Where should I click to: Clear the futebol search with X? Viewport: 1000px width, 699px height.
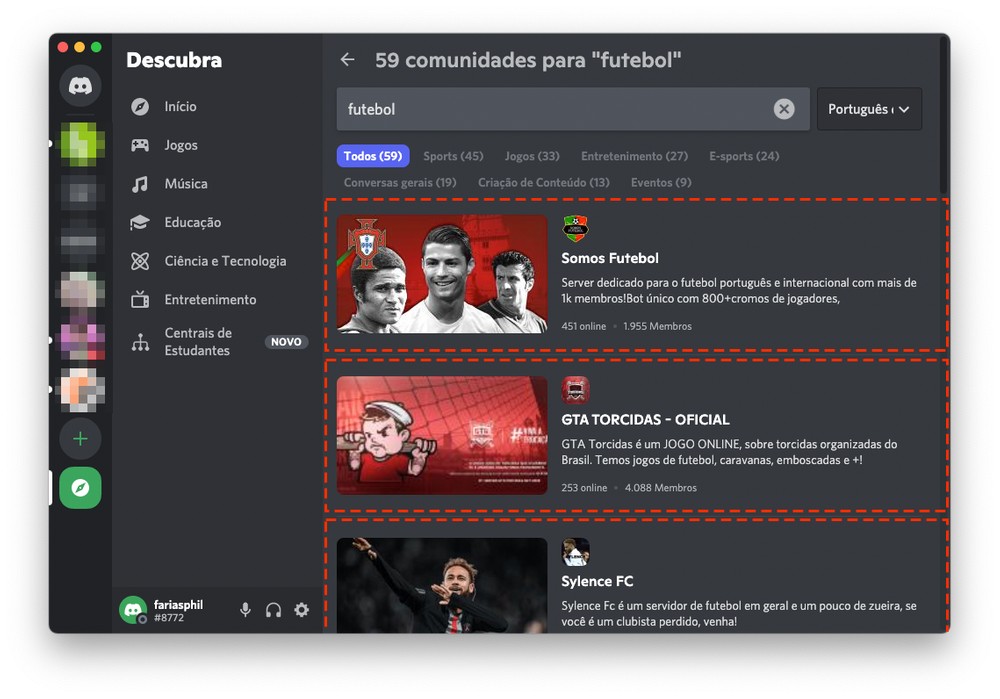[784, 109]
